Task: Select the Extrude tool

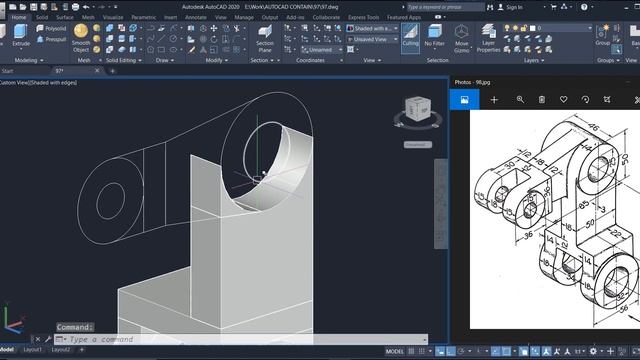Action: coord(20,36)
